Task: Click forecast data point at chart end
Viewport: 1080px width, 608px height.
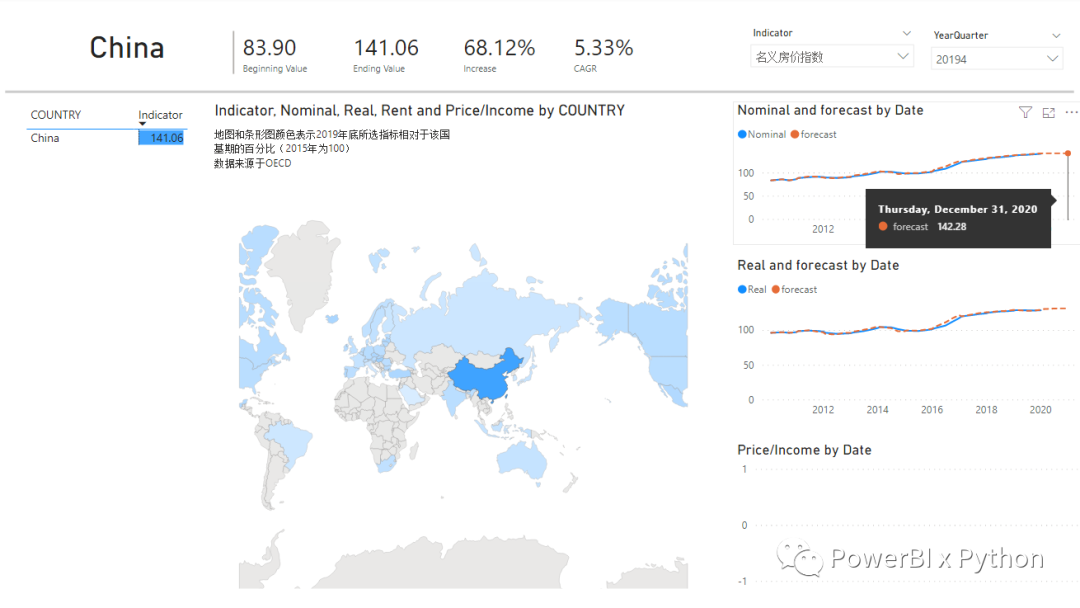Action: pyautogui.click(x=1068, y=153)
